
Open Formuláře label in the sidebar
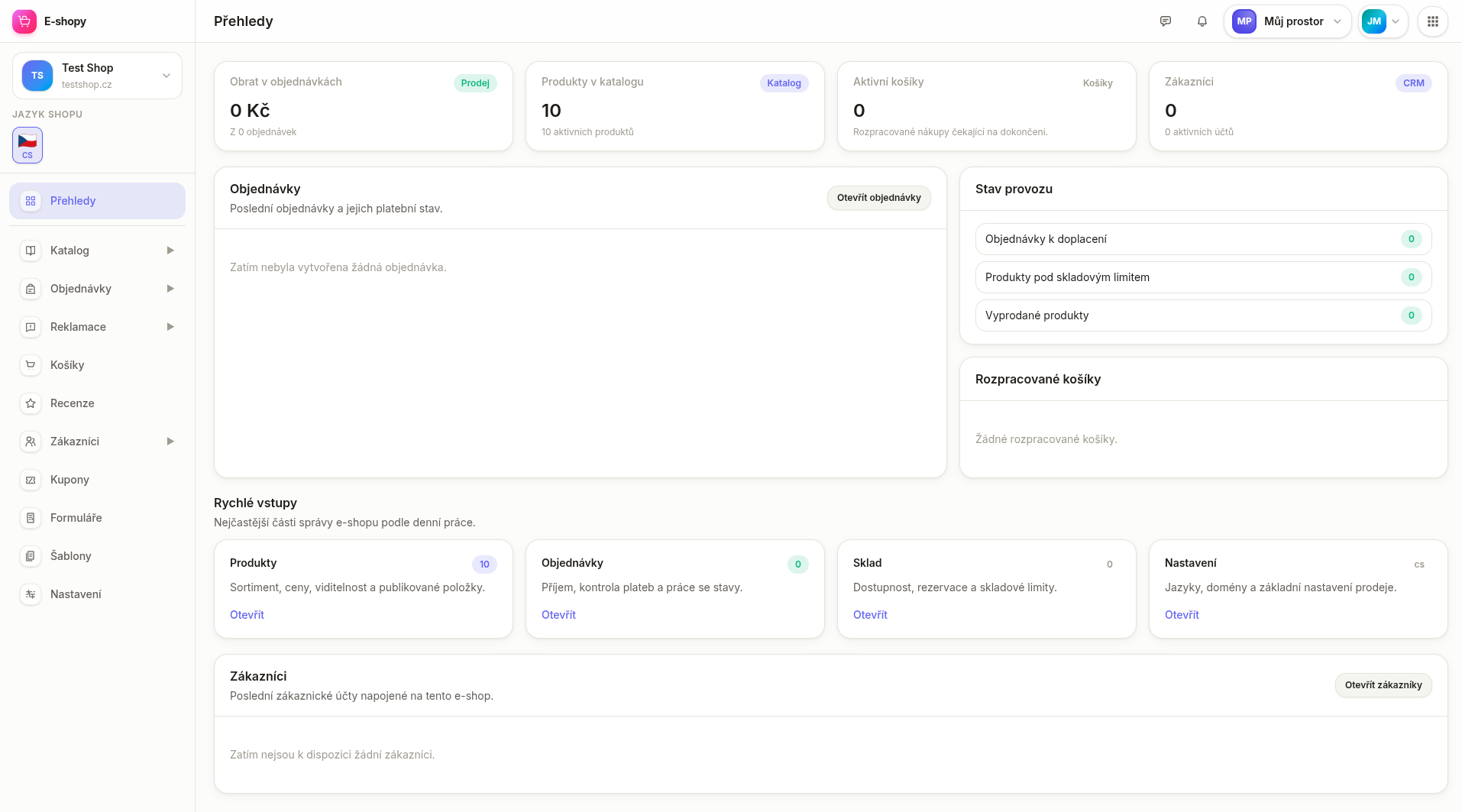click(76, 518)
